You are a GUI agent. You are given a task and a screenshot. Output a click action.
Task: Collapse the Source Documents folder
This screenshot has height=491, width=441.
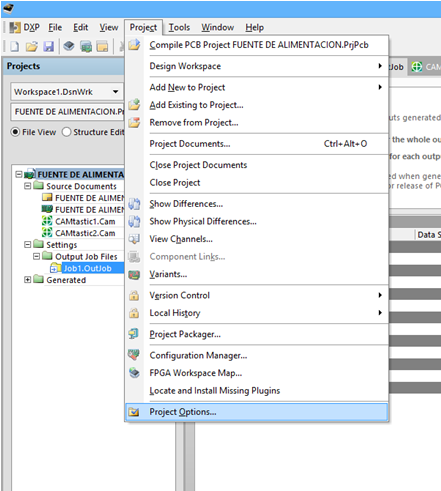(28, 186)
